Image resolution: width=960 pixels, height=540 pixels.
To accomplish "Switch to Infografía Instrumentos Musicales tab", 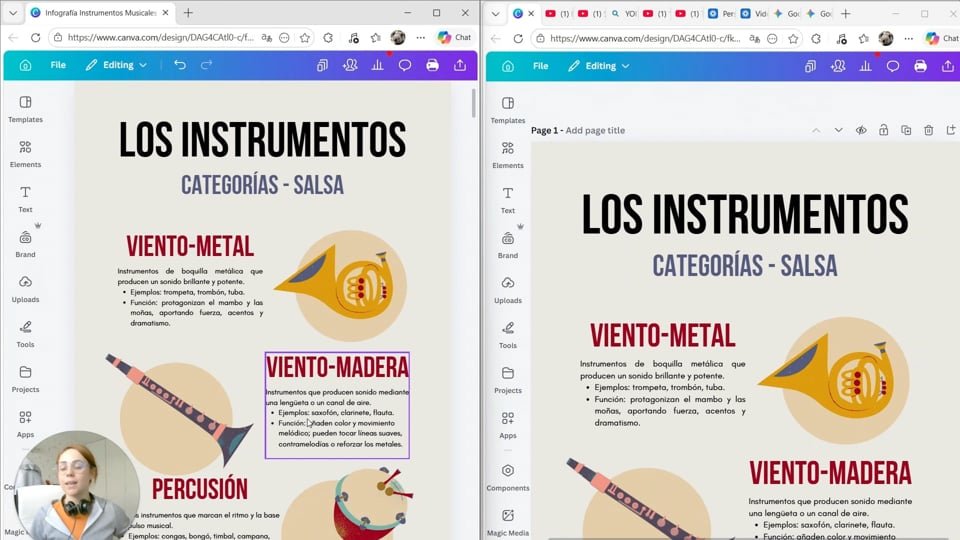I will [x=100, y=13].
